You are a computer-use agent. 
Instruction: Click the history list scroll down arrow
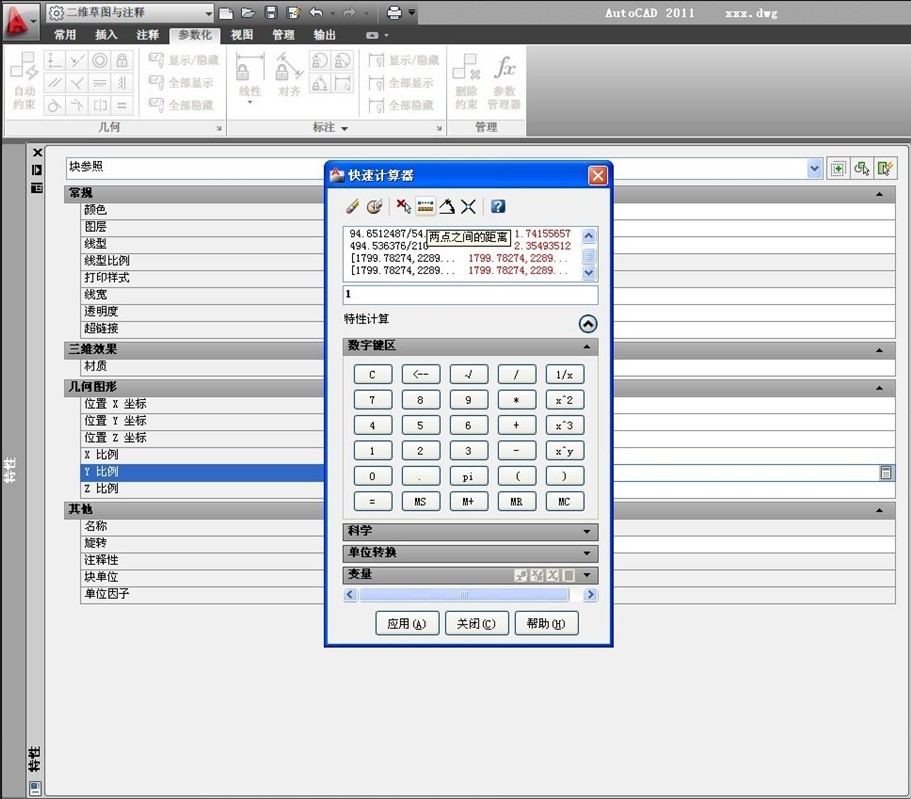tap(589, 273)
